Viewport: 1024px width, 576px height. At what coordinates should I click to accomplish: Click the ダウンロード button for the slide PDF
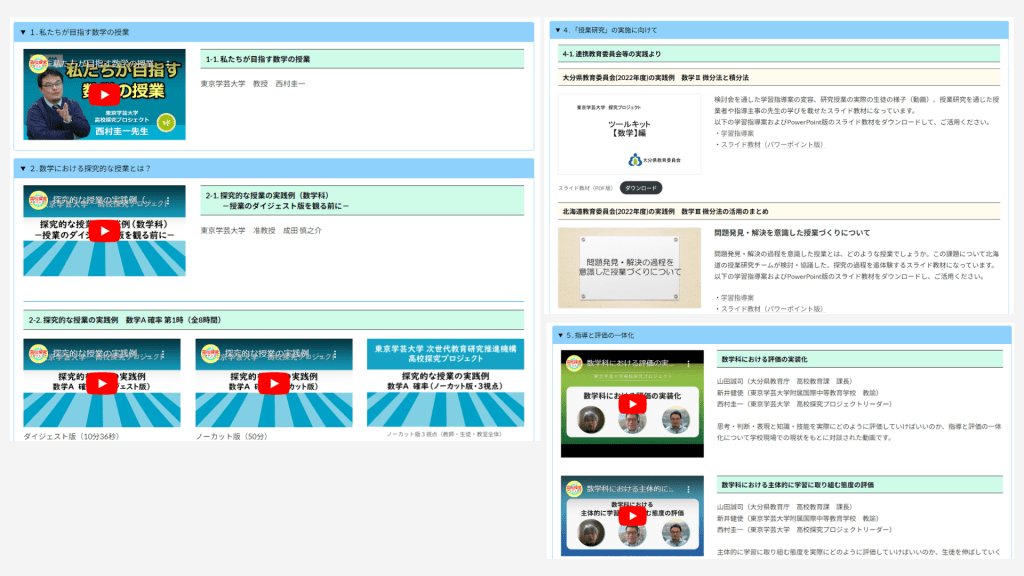click(640, 187)
